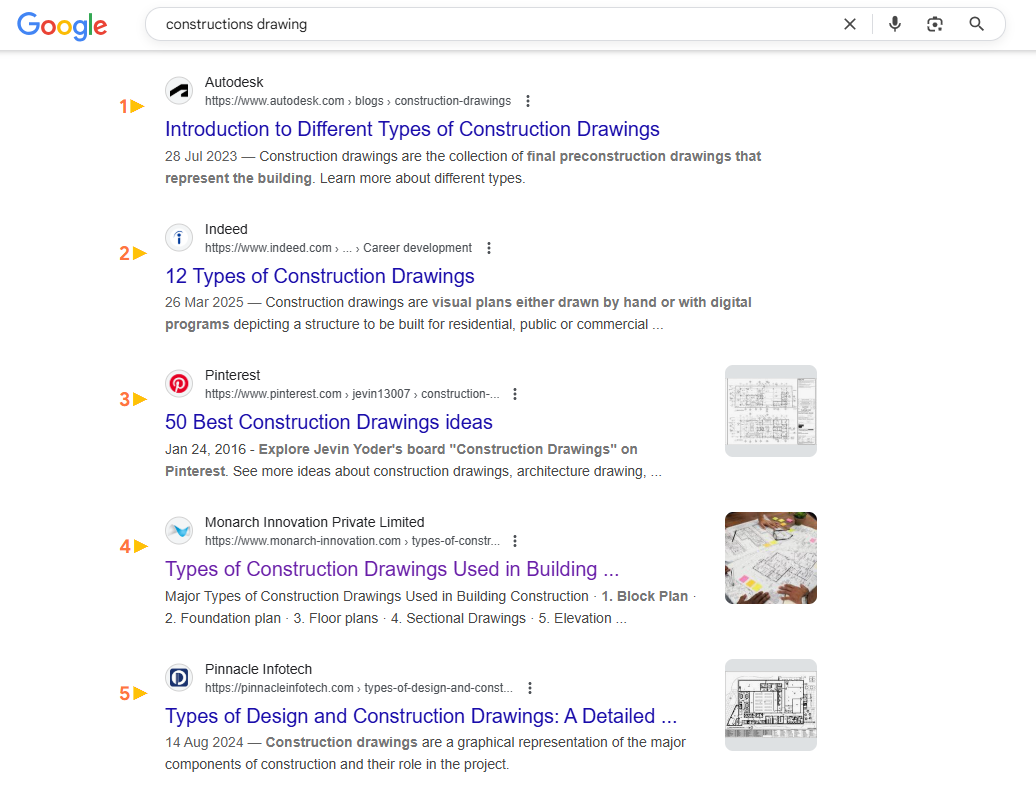Clear the search box with the X icon
Viewport: 1036px width, 785px height.
point(850,24)
